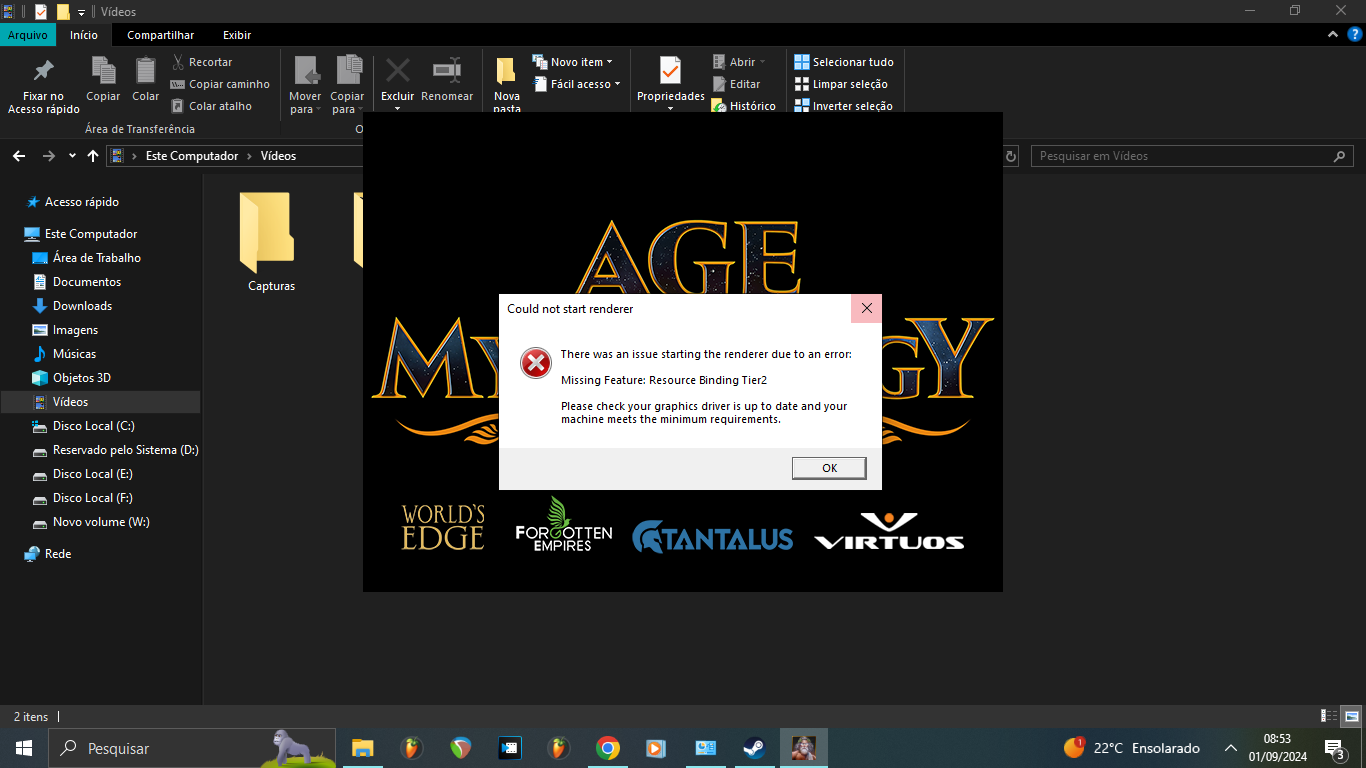Switch to the Exibir ribbon tab

237,35
